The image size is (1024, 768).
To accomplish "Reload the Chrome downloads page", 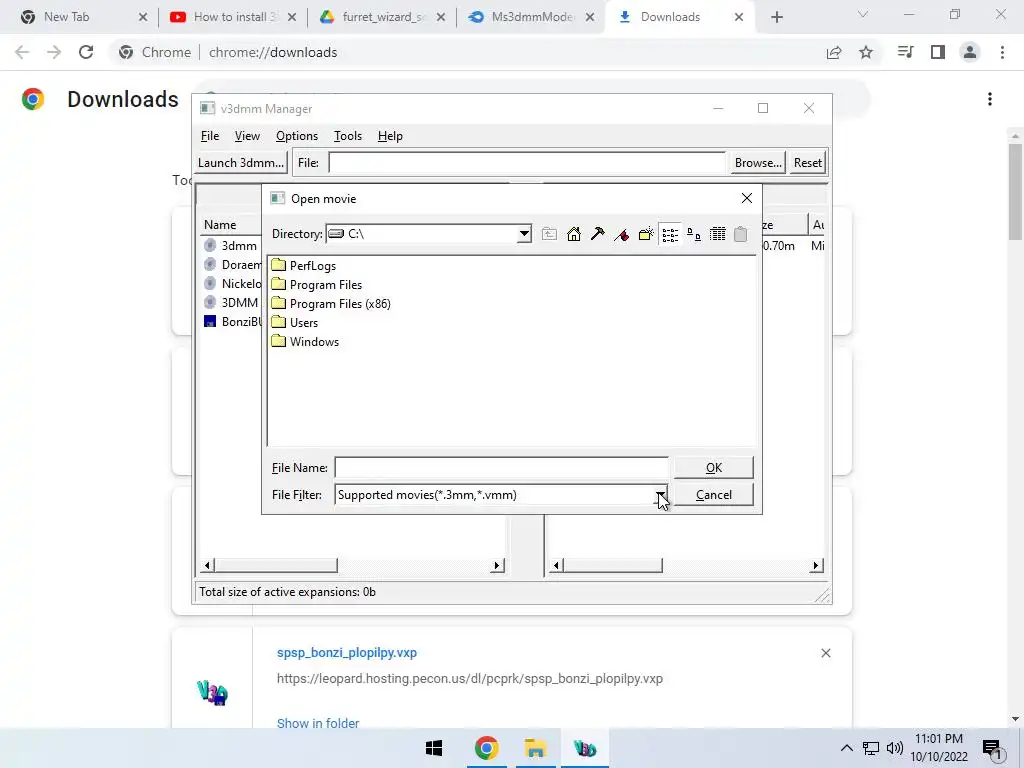I will tap(86, 52).
